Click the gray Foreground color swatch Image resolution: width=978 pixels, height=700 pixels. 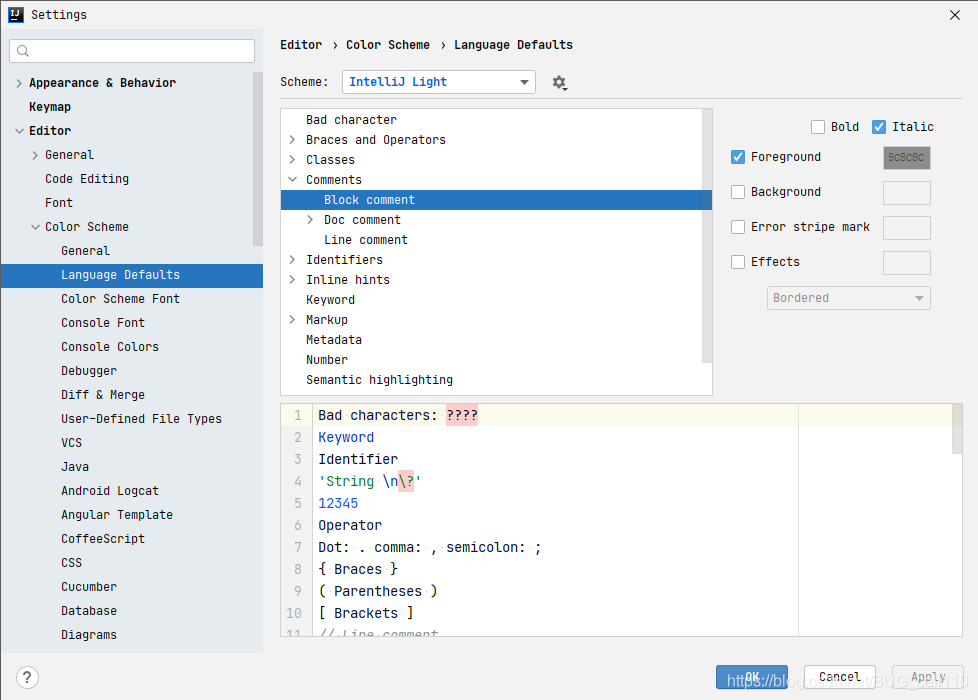pyautogui.click(x=906, y=157)
